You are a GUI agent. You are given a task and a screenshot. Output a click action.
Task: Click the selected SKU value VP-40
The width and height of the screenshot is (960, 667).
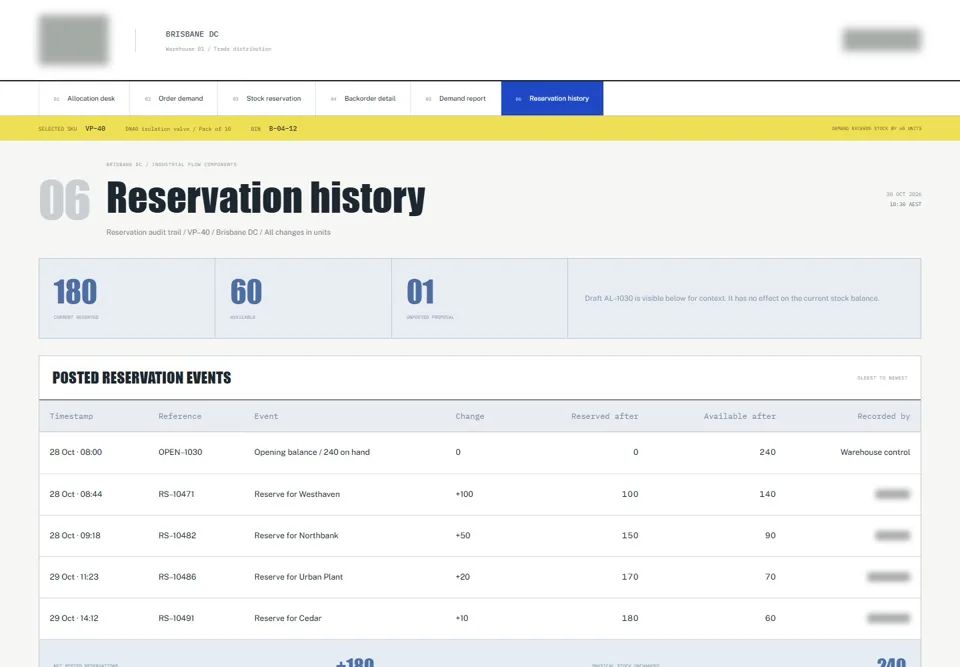coord(95,129)
